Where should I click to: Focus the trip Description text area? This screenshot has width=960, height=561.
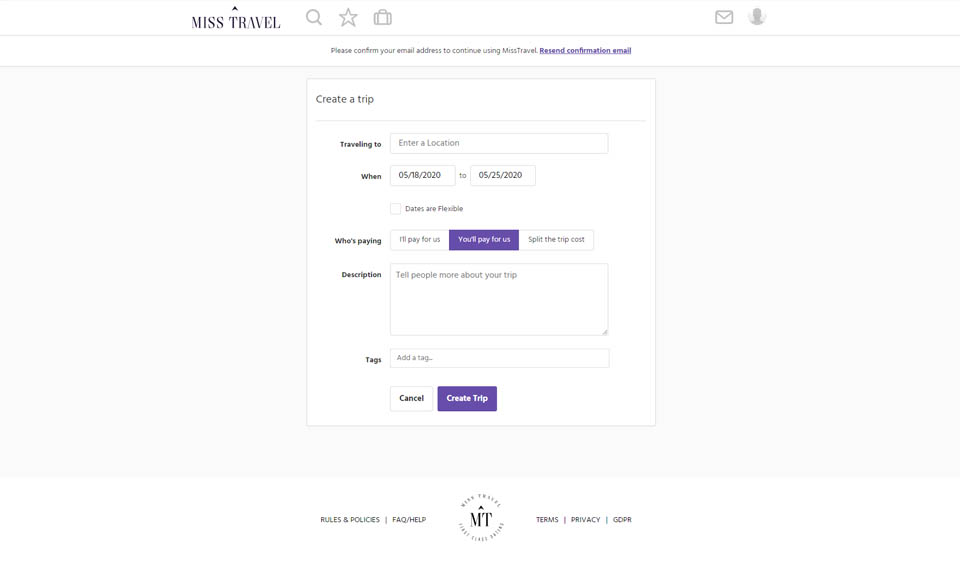(498, 299)
